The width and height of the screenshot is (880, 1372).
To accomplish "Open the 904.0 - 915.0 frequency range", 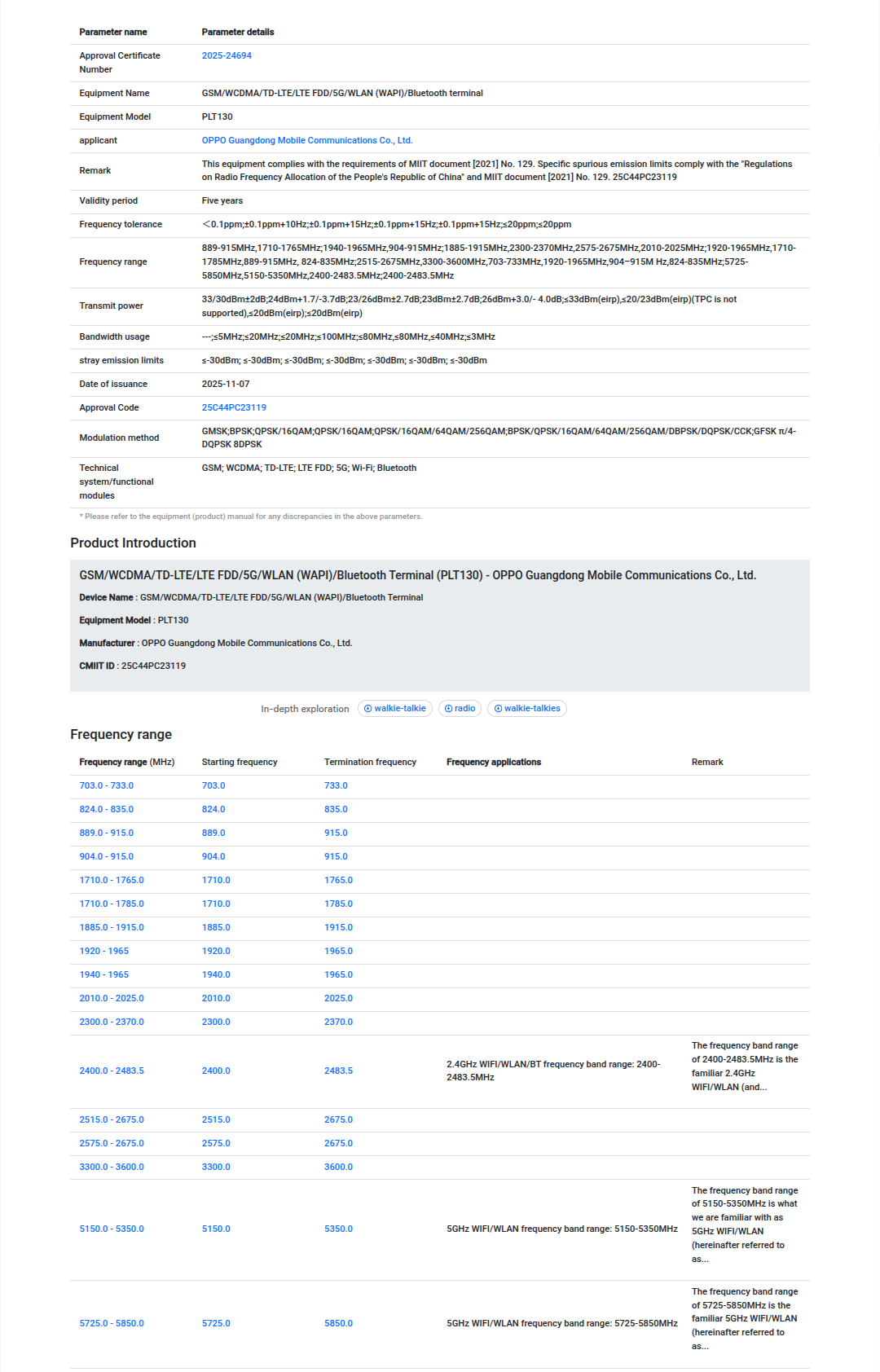I will click(106, 857).
